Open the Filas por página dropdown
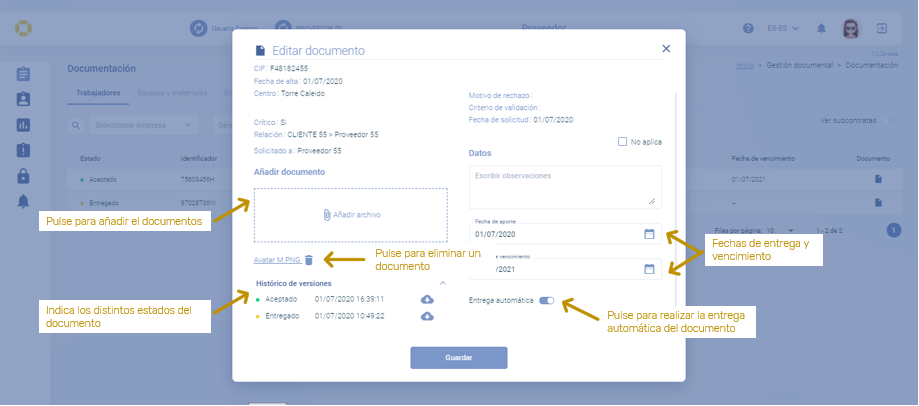The width and height of the screenshot is (919, 406). coord(781,230)
